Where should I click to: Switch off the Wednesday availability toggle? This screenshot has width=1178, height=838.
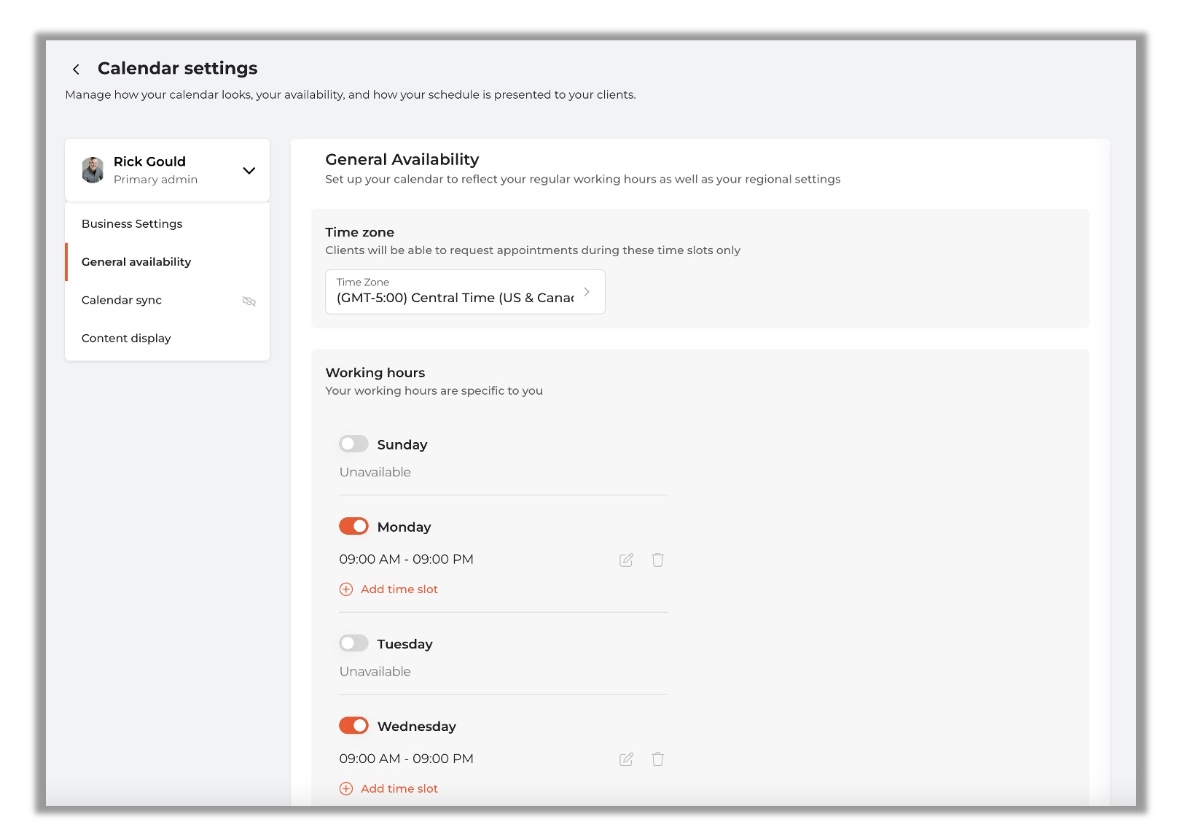[x=354, y=726]
